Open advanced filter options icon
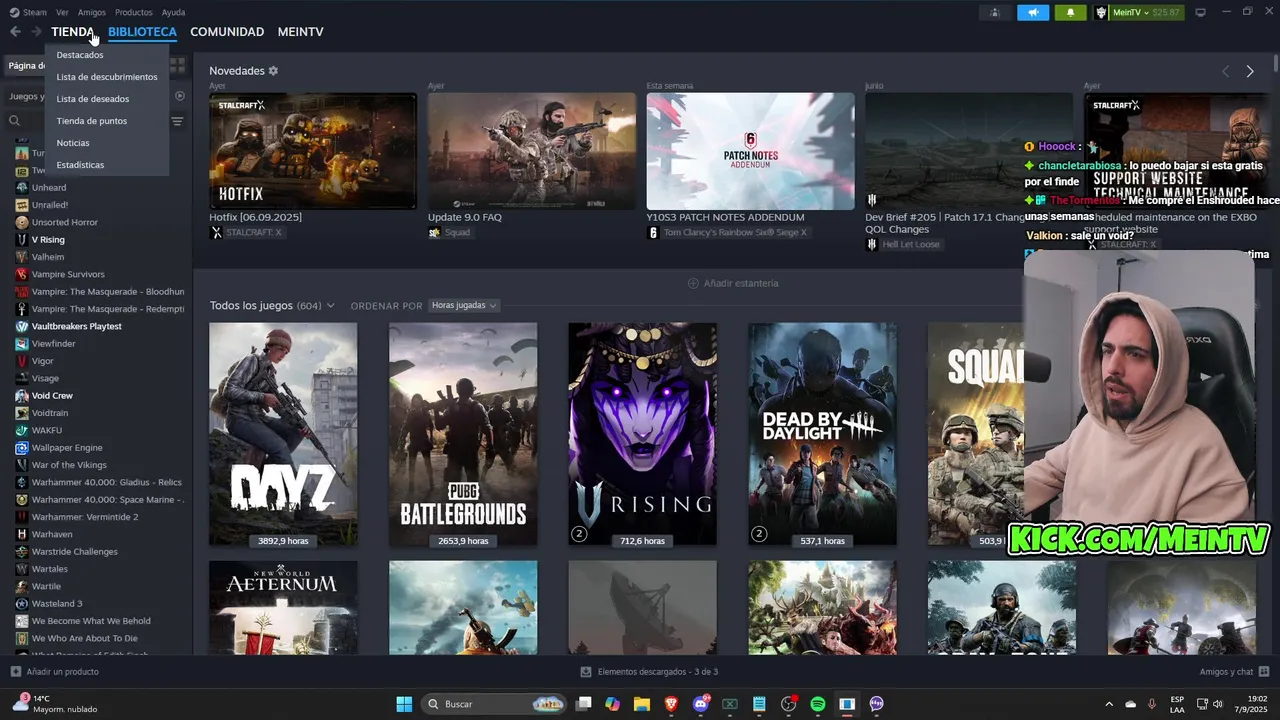 [x=177, y=121]
